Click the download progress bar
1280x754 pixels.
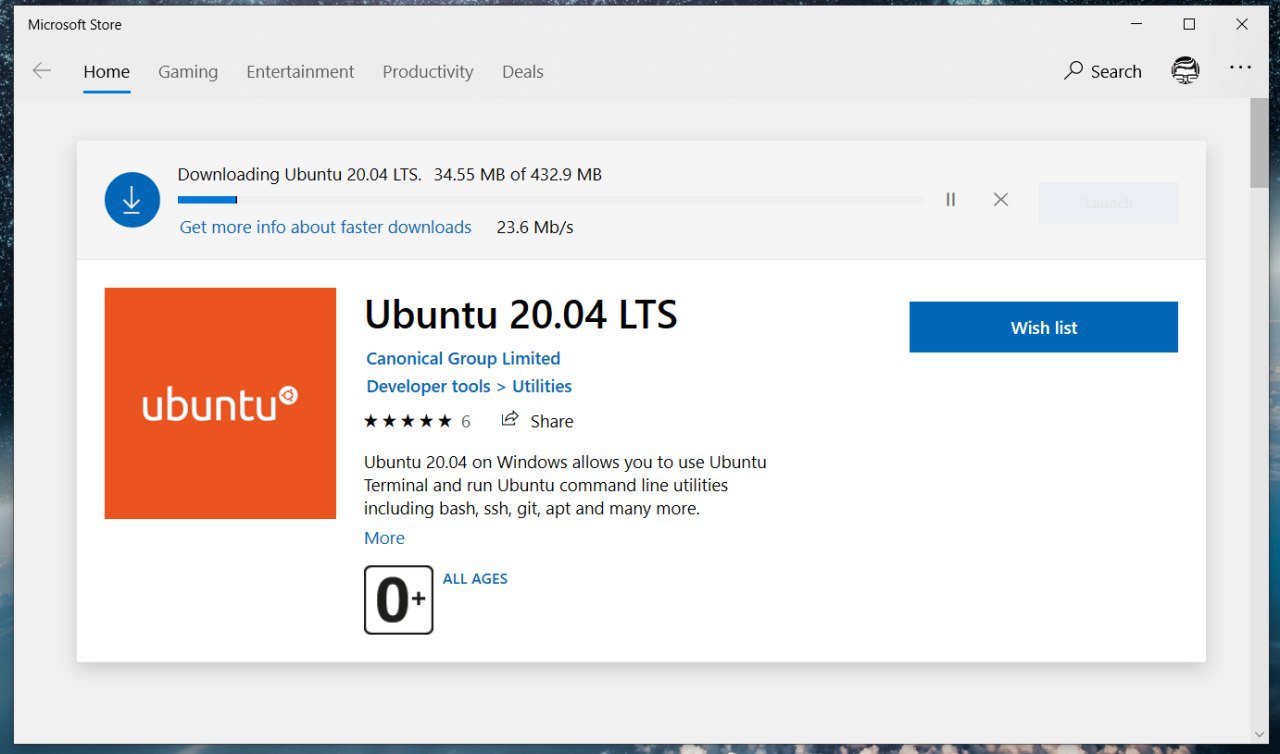coord(551,200)
